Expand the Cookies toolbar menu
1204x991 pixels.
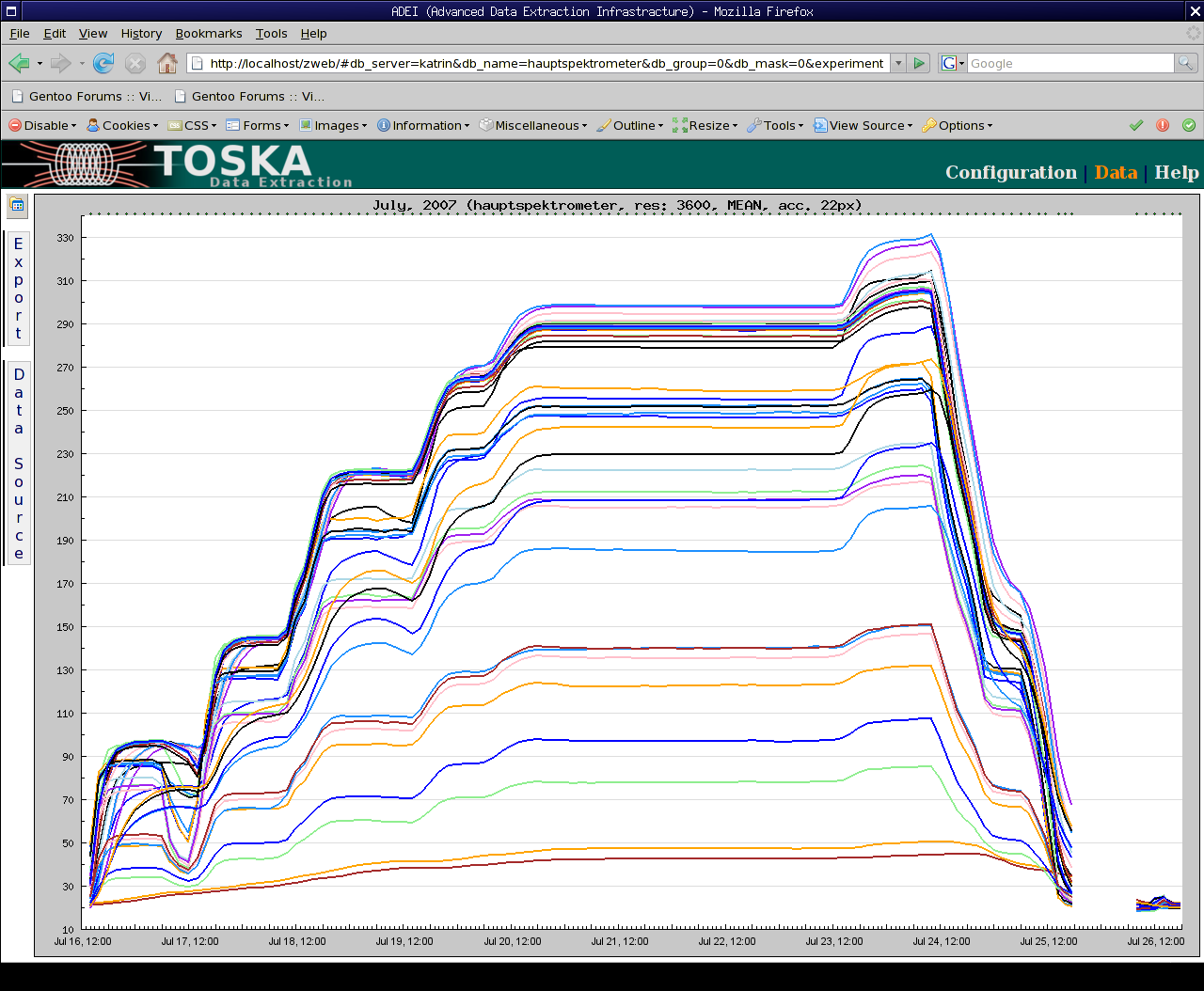pyautogui.click(x=122, y=125)
